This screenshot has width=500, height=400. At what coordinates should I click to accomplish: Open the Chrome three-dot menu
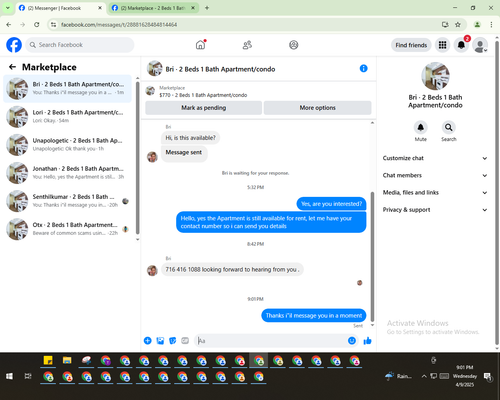(x=491, y=24)
